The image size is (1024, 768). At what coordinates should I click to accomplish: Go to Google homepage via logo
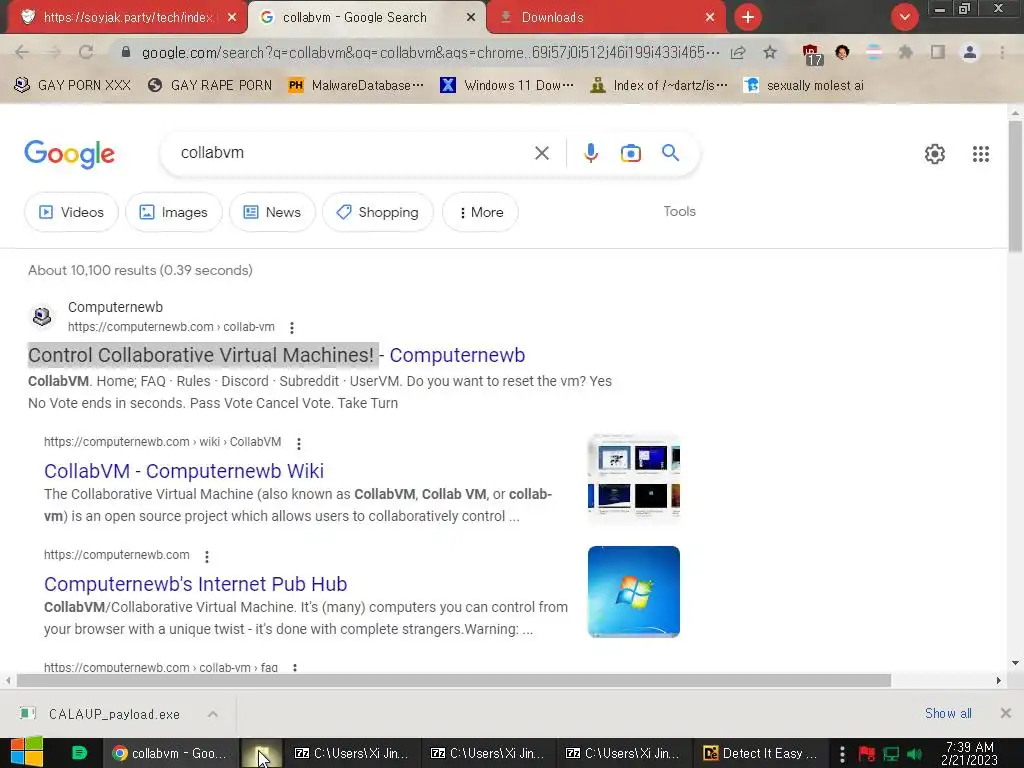point(69,154)
